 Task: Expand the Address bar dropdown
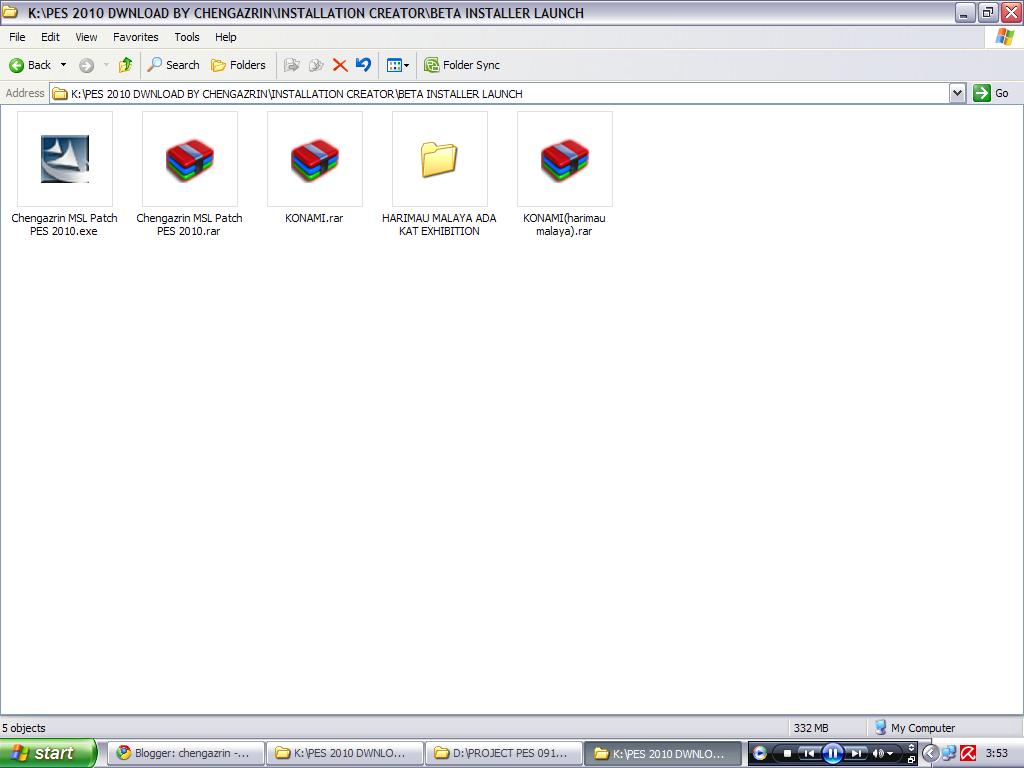pos(957,93)
